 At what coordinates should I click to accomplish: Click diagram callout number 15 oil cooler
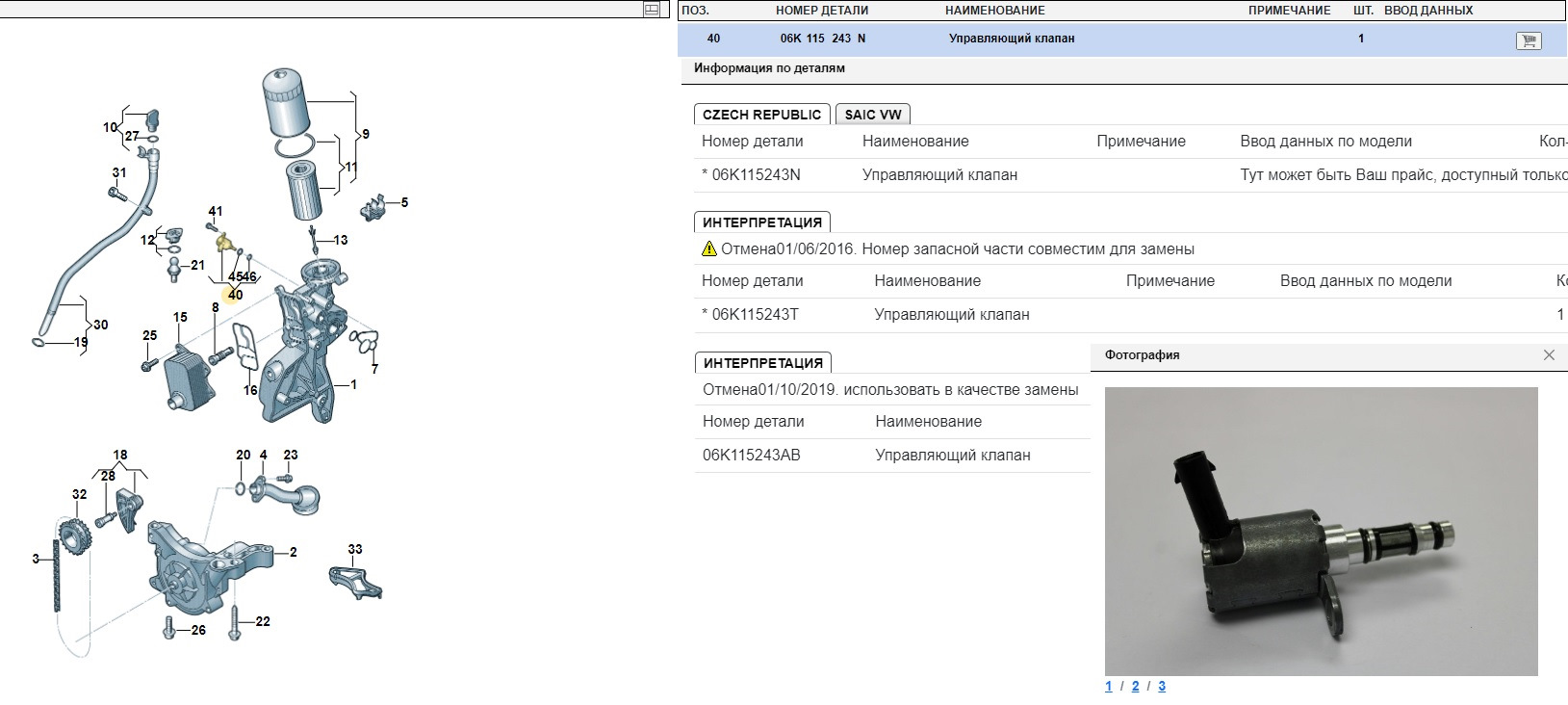click(x=180, y=318)
